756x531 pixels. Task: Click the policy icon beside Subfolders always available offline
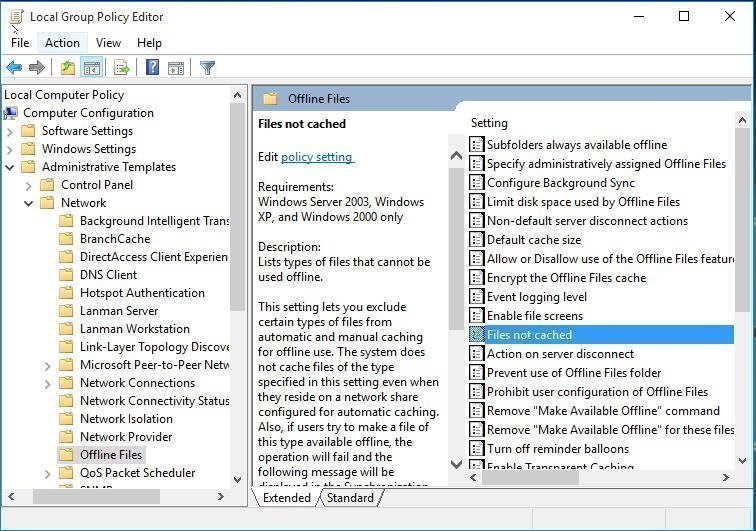coord(476,144)
